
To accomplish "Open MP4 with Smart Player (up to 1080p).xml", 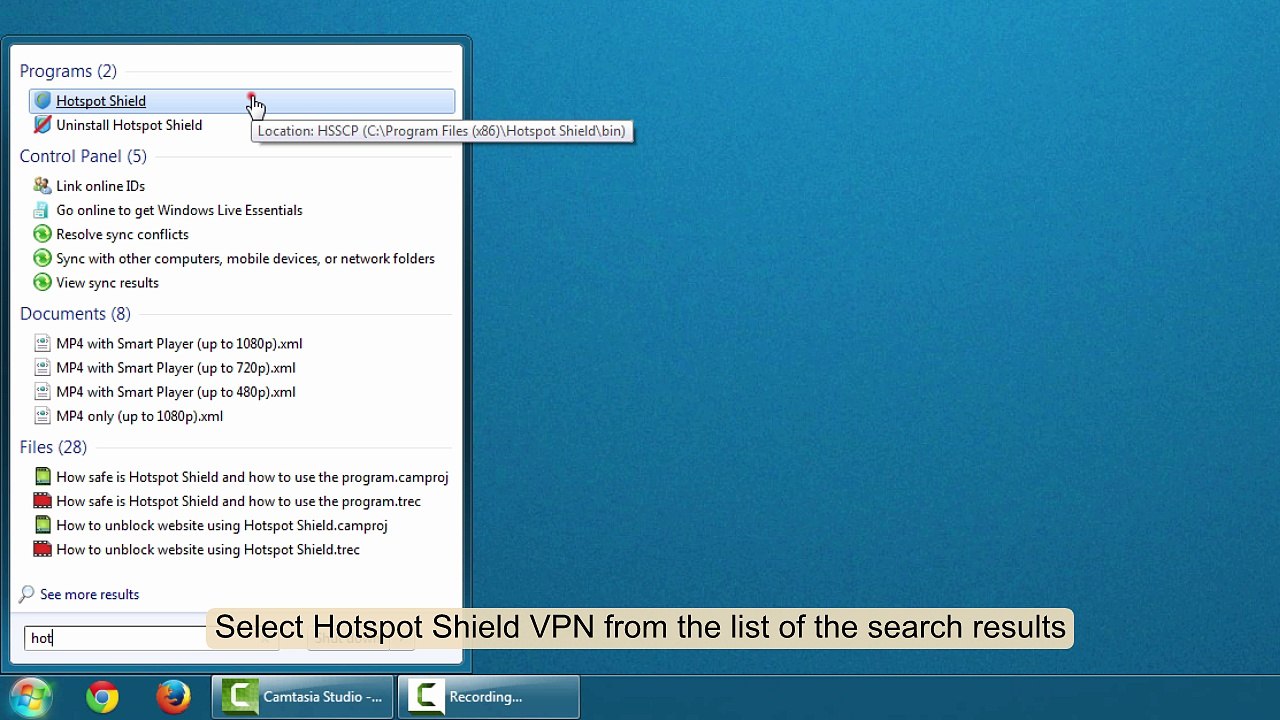I will coord(179,344).
